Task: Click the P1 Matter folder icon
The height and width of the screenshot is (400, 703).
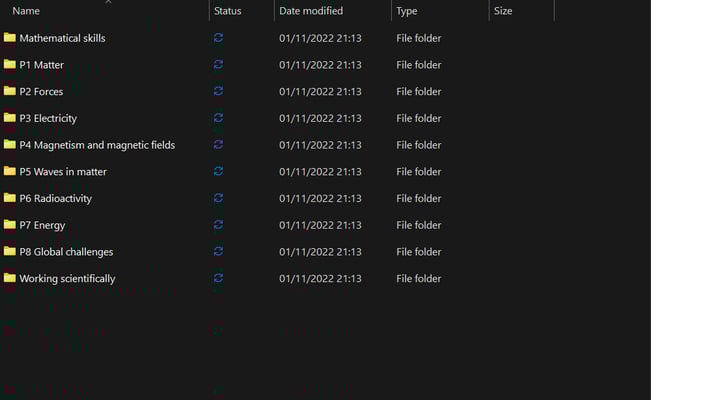Action: tap(10, 65)
